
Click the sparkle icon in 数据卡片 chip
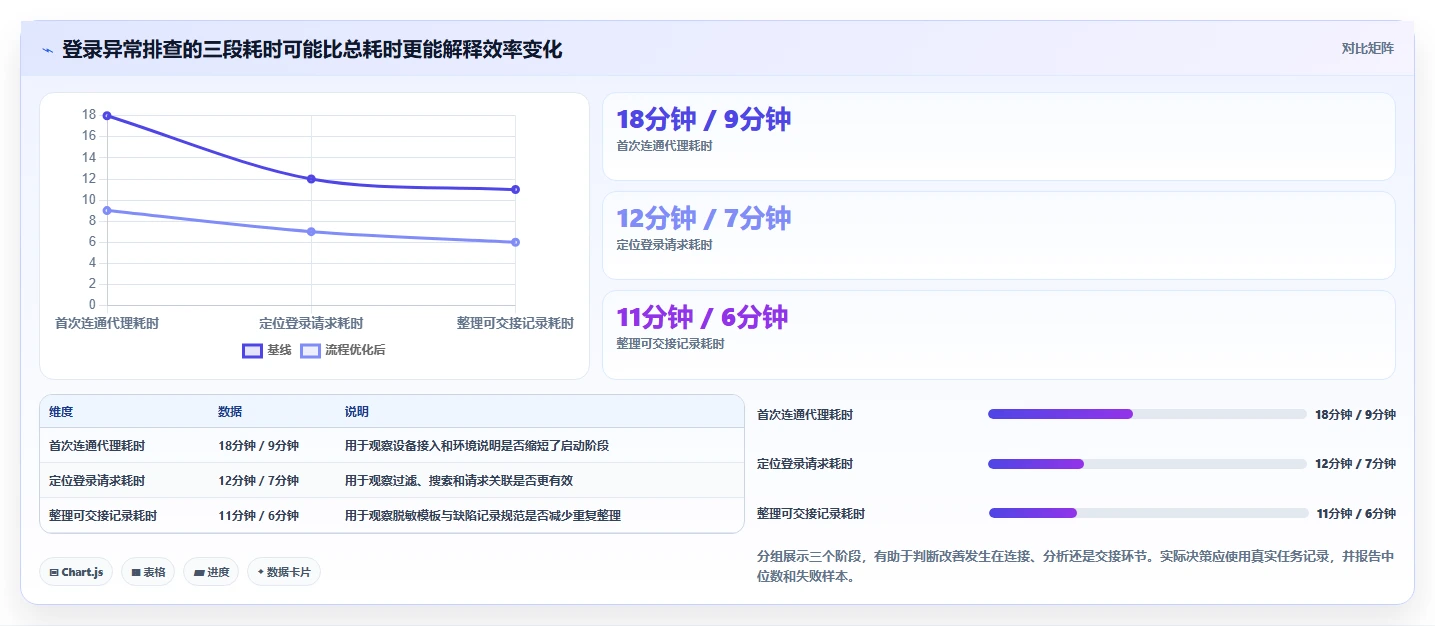[261, 572]
